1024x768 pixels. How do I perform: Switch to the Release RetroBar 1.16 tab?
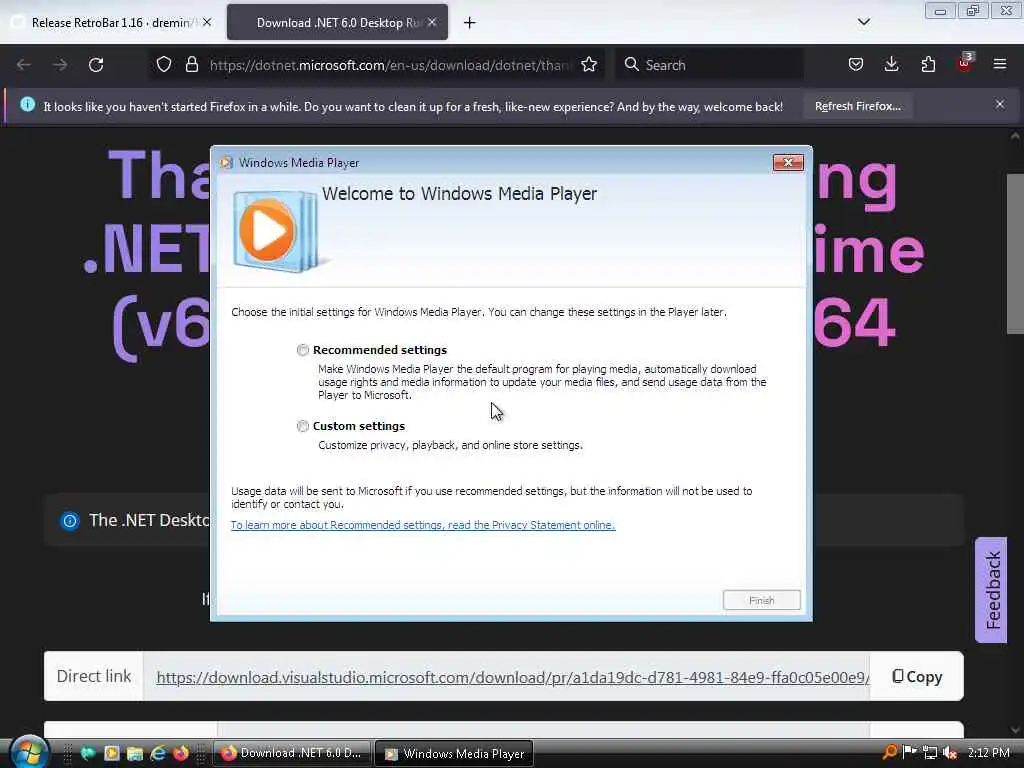click(x=111, y=23)
